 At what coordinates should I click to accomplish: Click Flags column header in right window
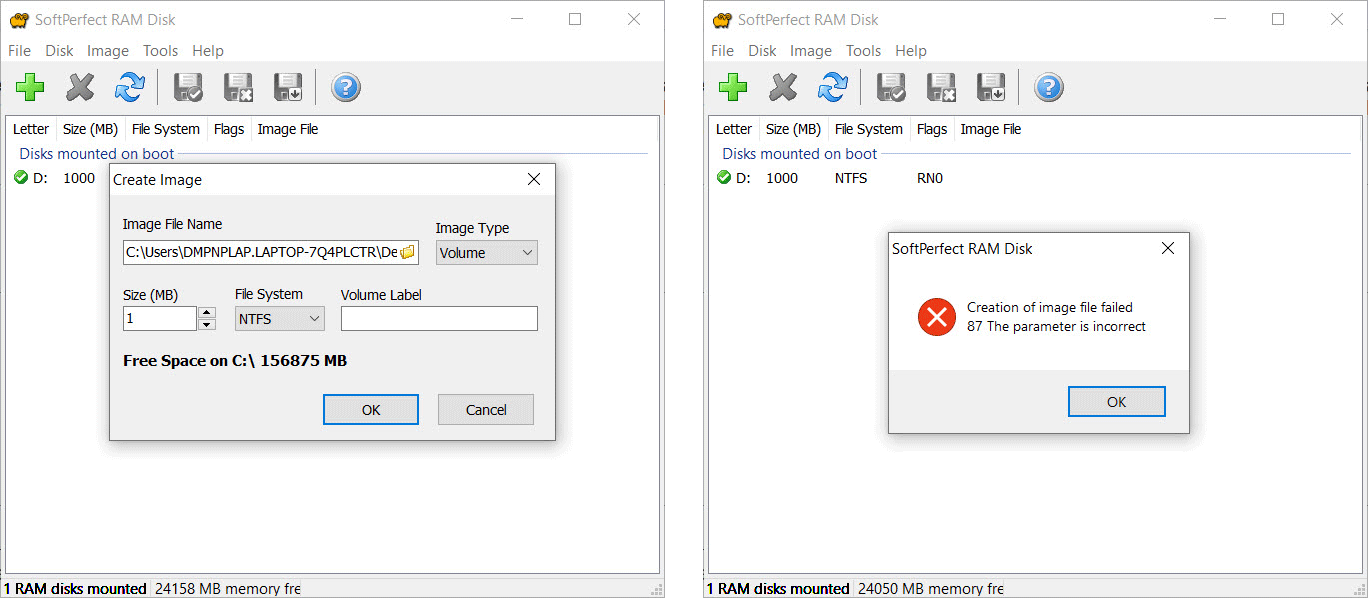click(932, 129)
